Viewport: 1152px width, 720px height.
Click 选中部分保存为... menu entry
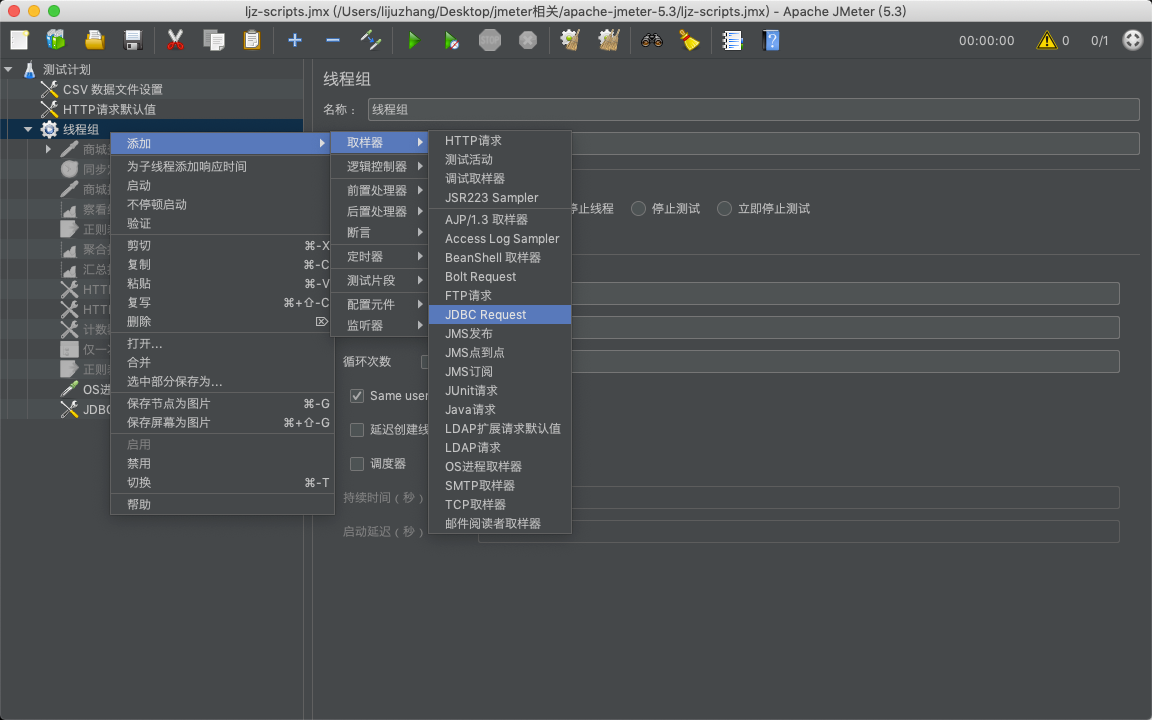click(x=222, y=381)
